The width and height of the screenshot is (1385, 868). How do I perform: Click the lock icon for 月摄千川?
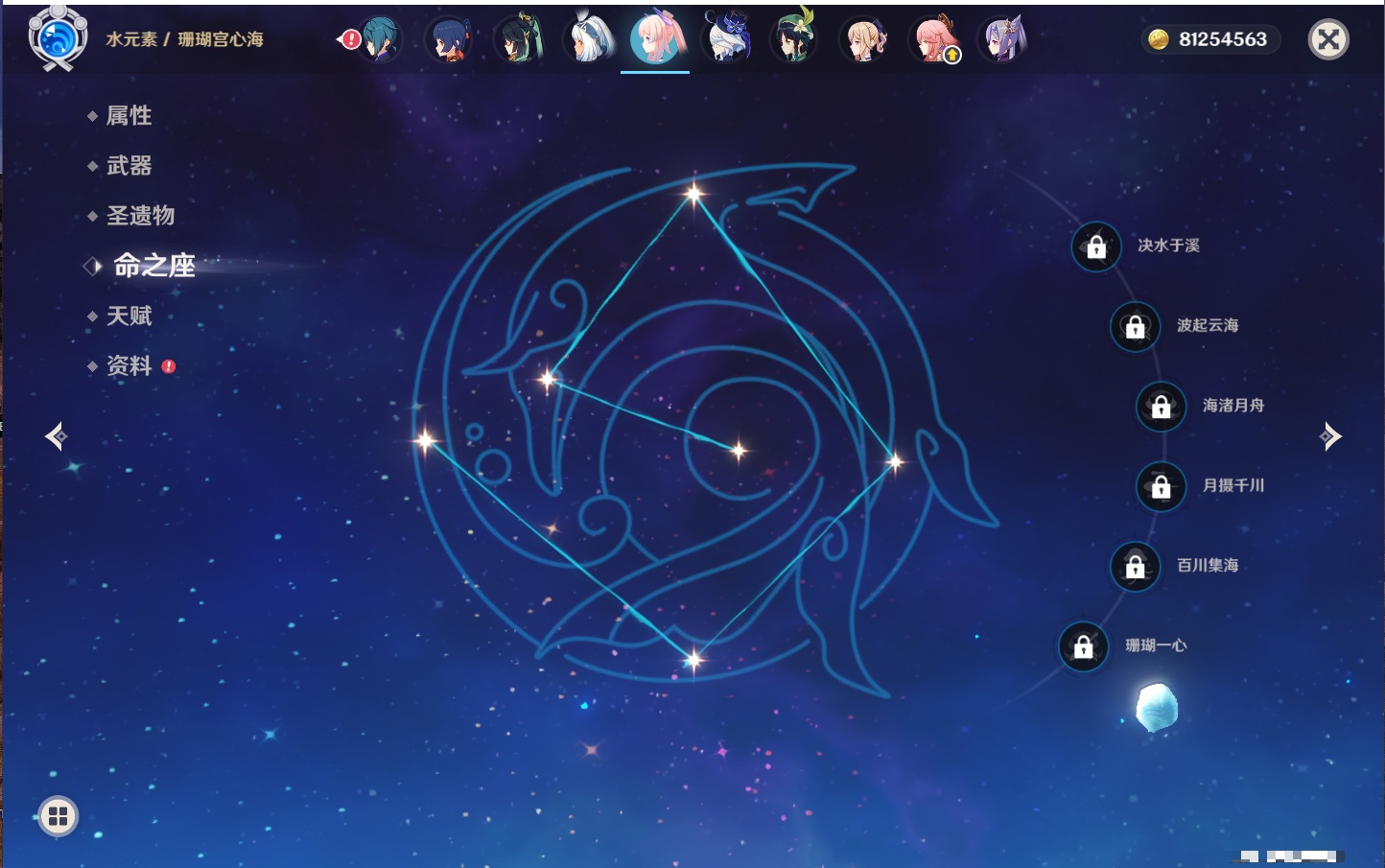[1161, 486]
